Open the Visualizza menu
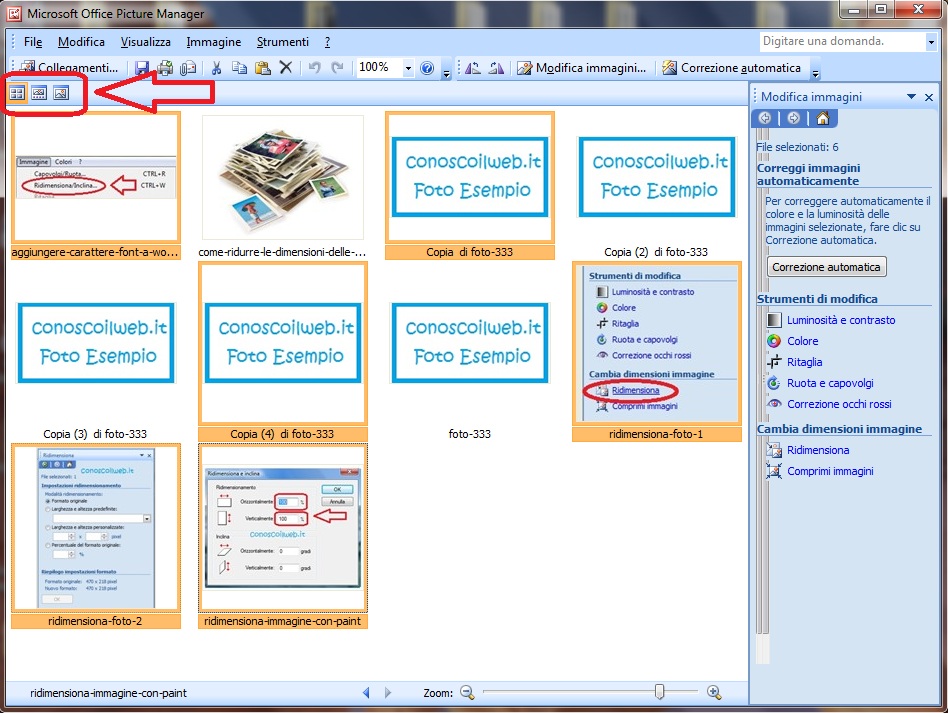This screenshot has height=713, width=948. 145,42
